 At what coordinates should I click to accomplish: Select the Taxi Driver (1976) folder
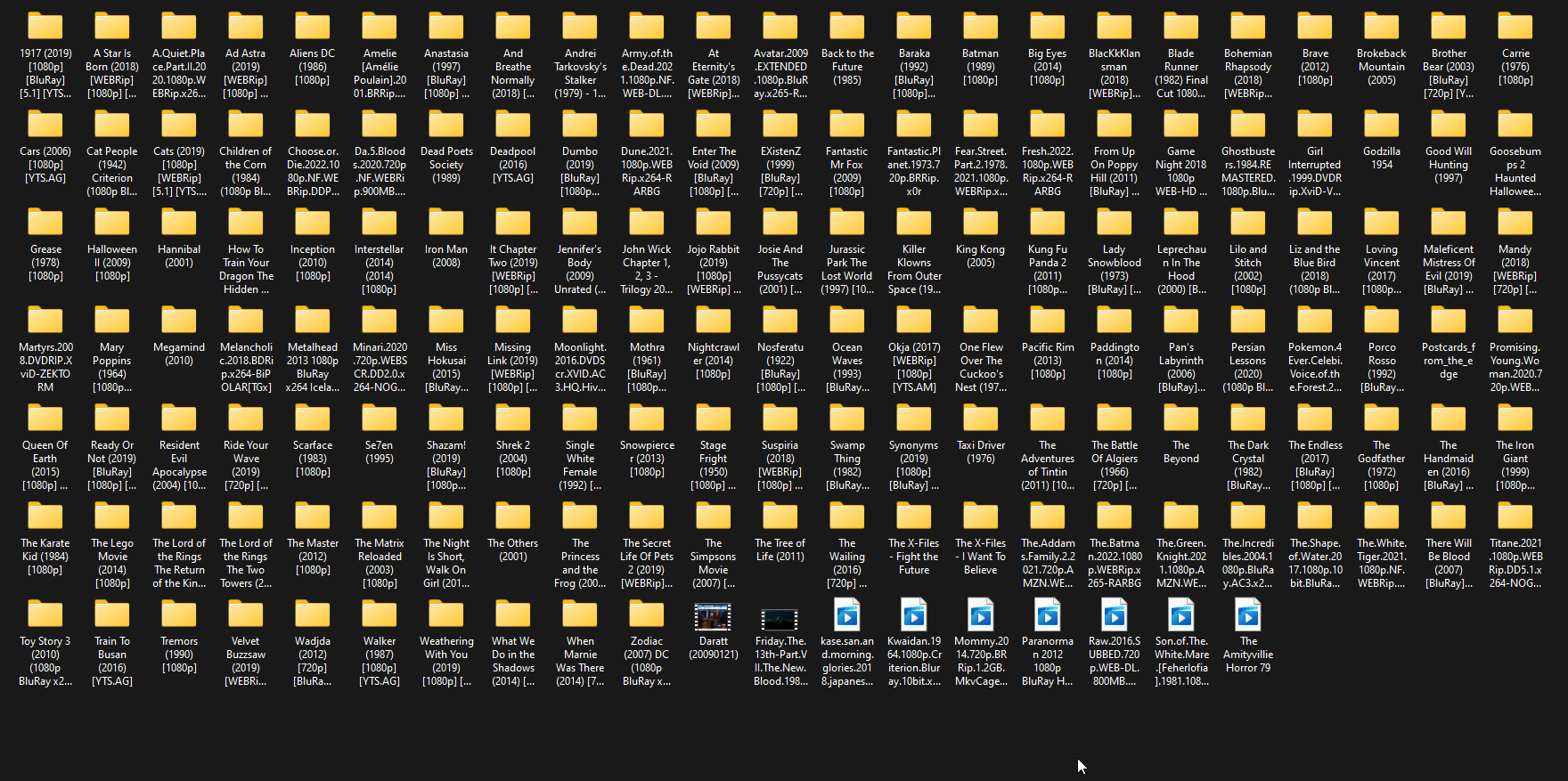[x=981, y=419]
